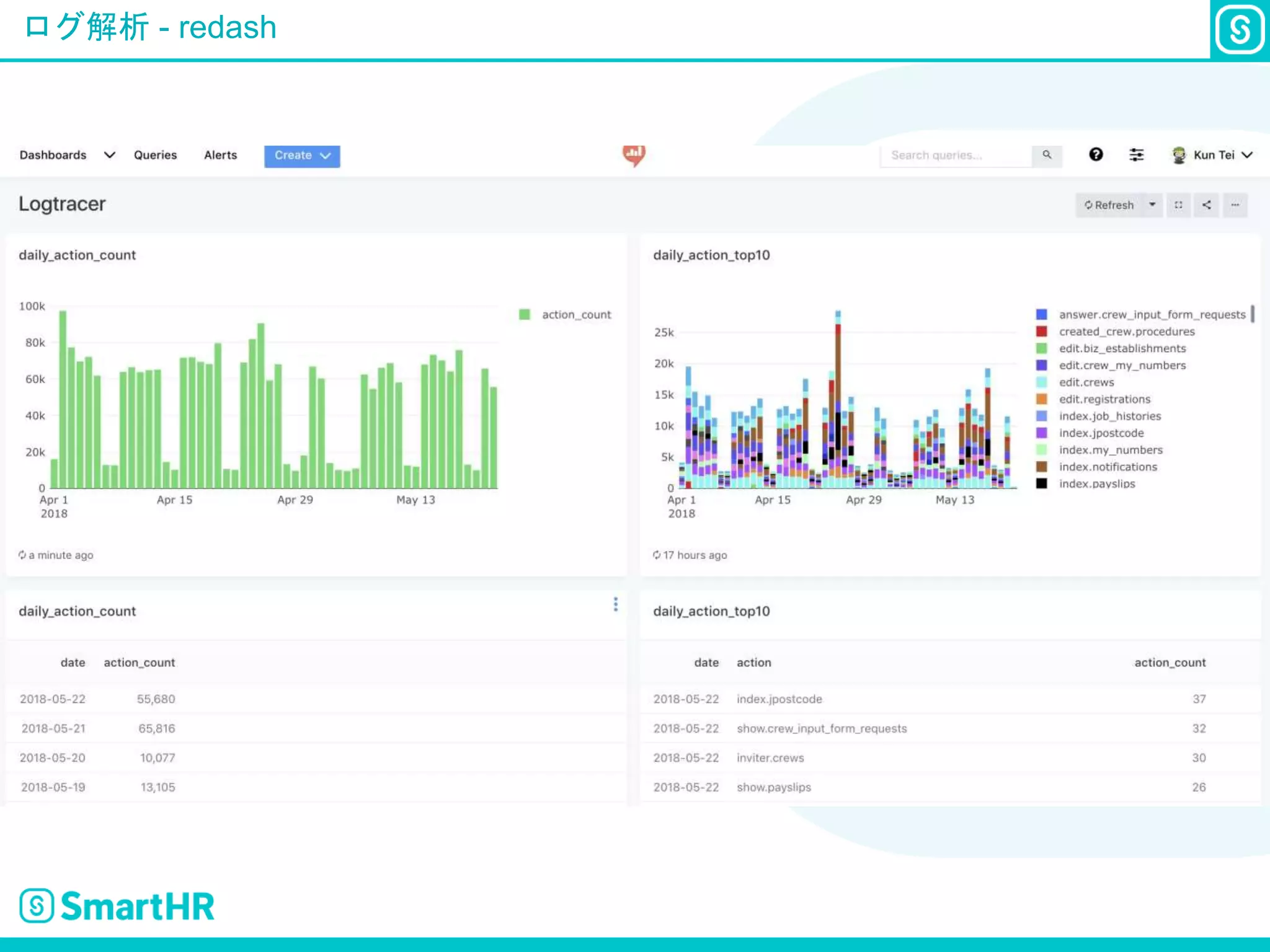1270x952 pixels.
Task: Open the Create dropdown button
Action: (x=302, y=156)
